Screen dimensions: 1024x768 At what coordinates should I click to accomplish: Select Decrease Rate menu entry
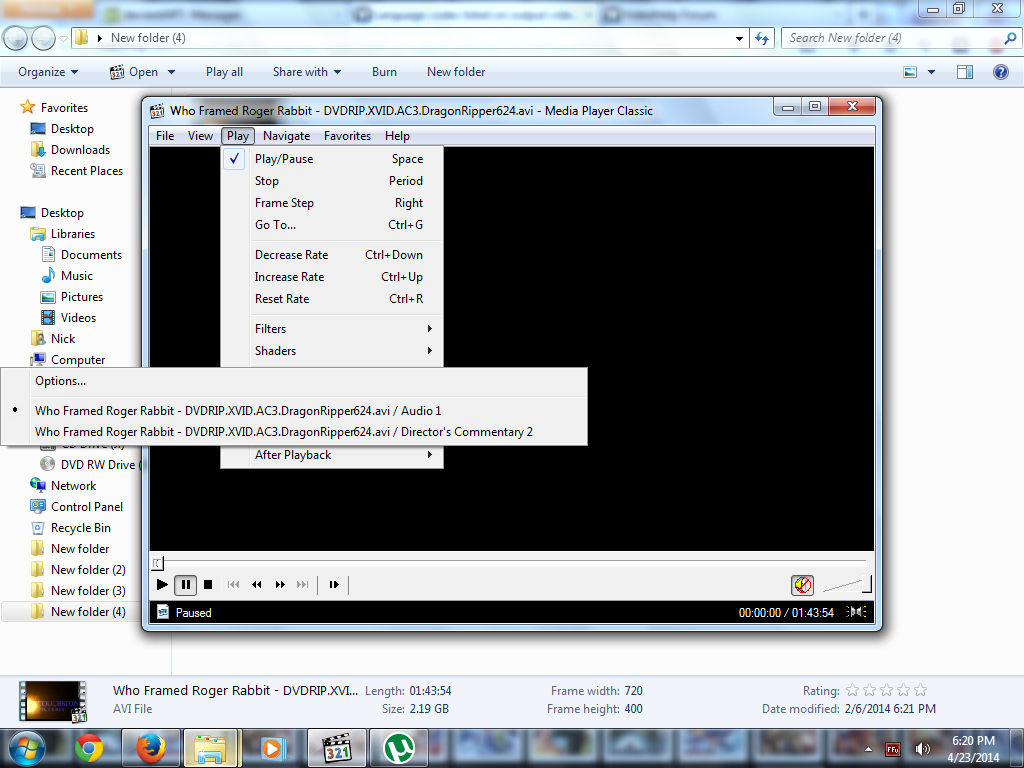click(x=332, y=255)
